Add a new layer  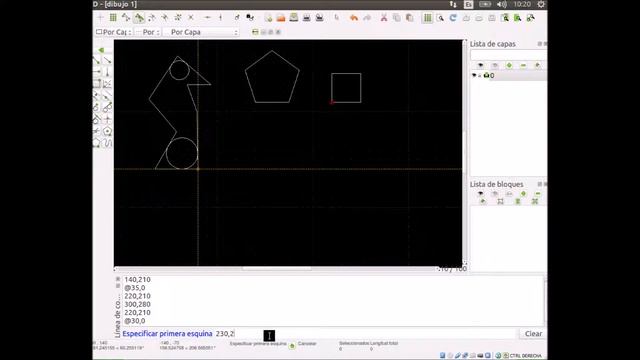click(509, 65)
